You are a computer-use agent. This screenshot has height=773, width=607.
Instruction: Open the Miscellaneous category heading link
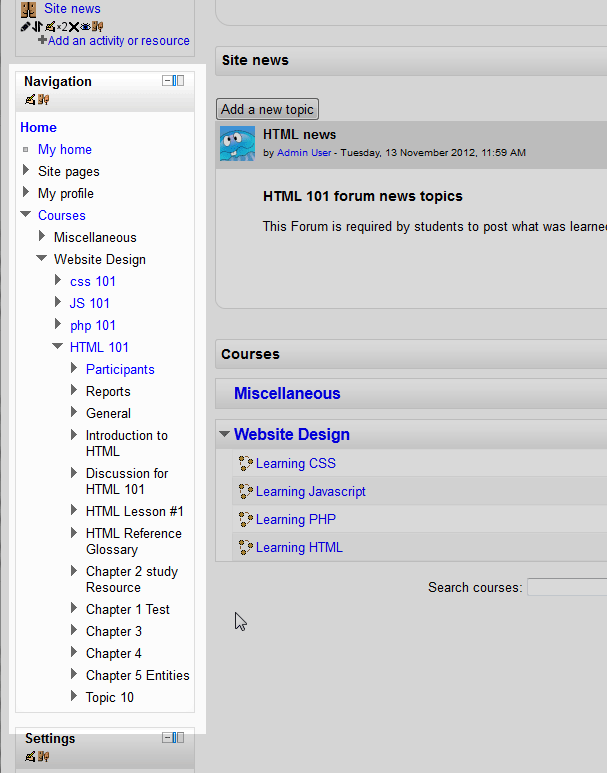(x=287, y=393)
